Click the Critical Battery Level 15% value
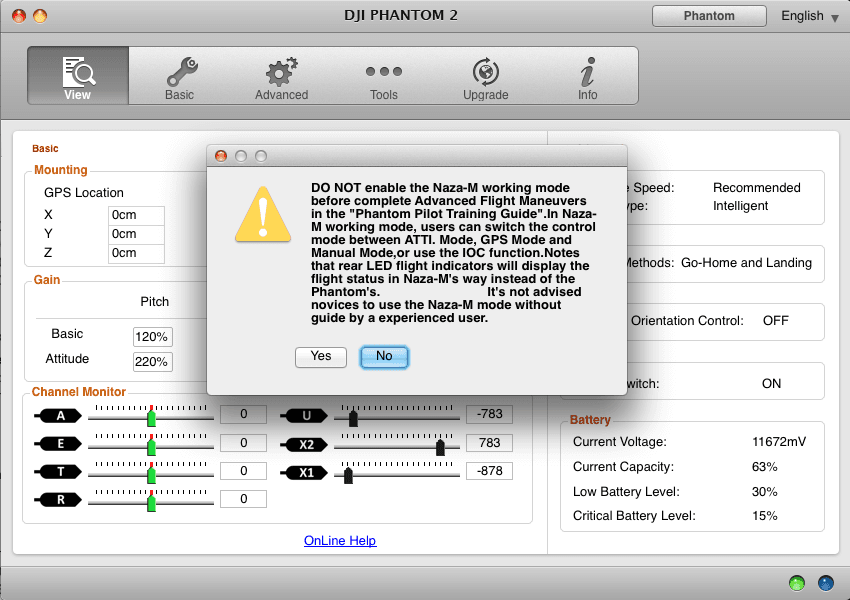This screenshot has height=600, width=850. pyautogui.click(x=764, y=516)
